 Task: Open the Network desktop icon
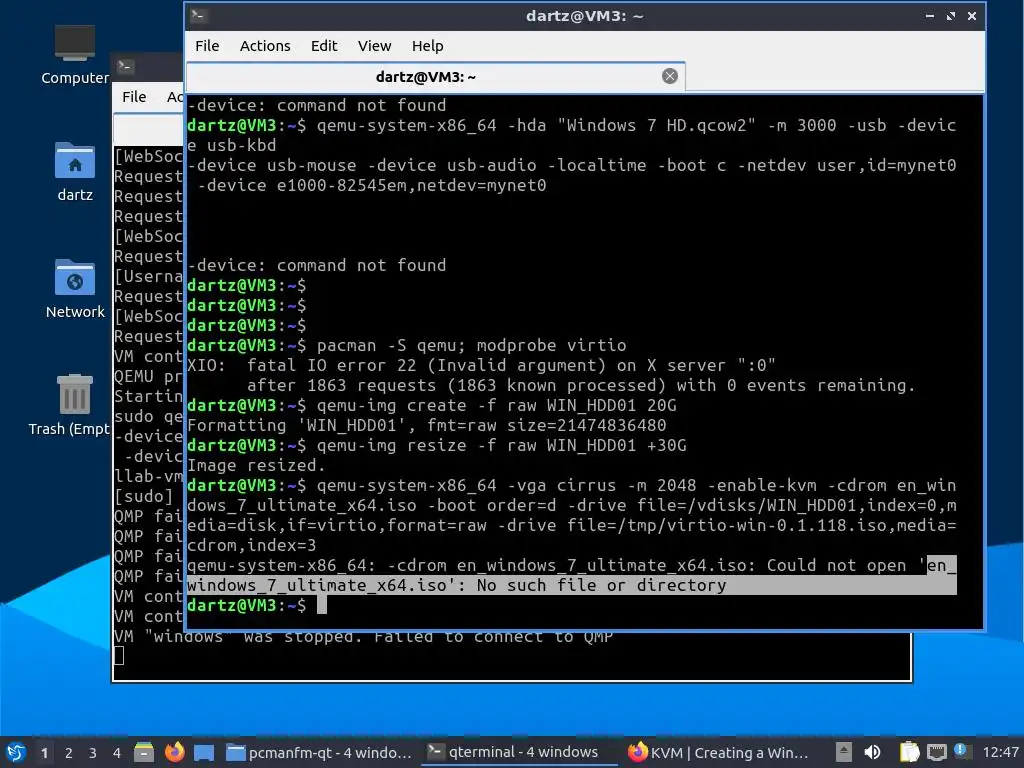(75, 289)
